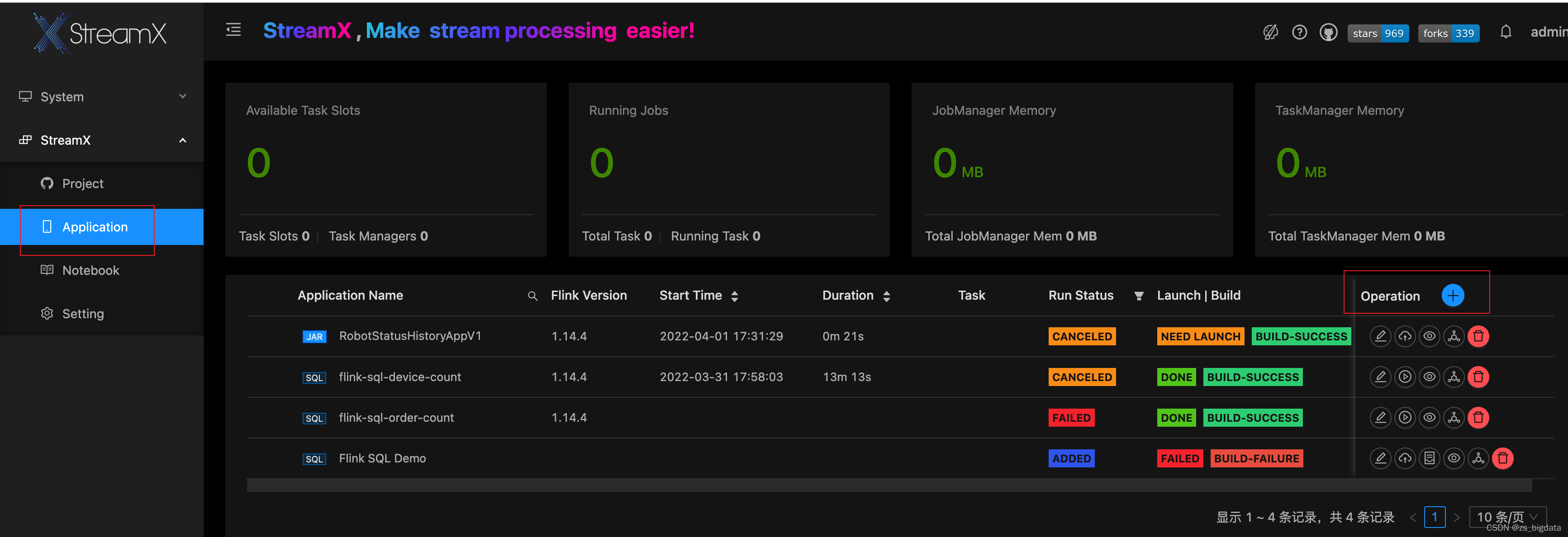Launch RobotStatusHistoryAppV1 via cloud upload icon

1404,336
